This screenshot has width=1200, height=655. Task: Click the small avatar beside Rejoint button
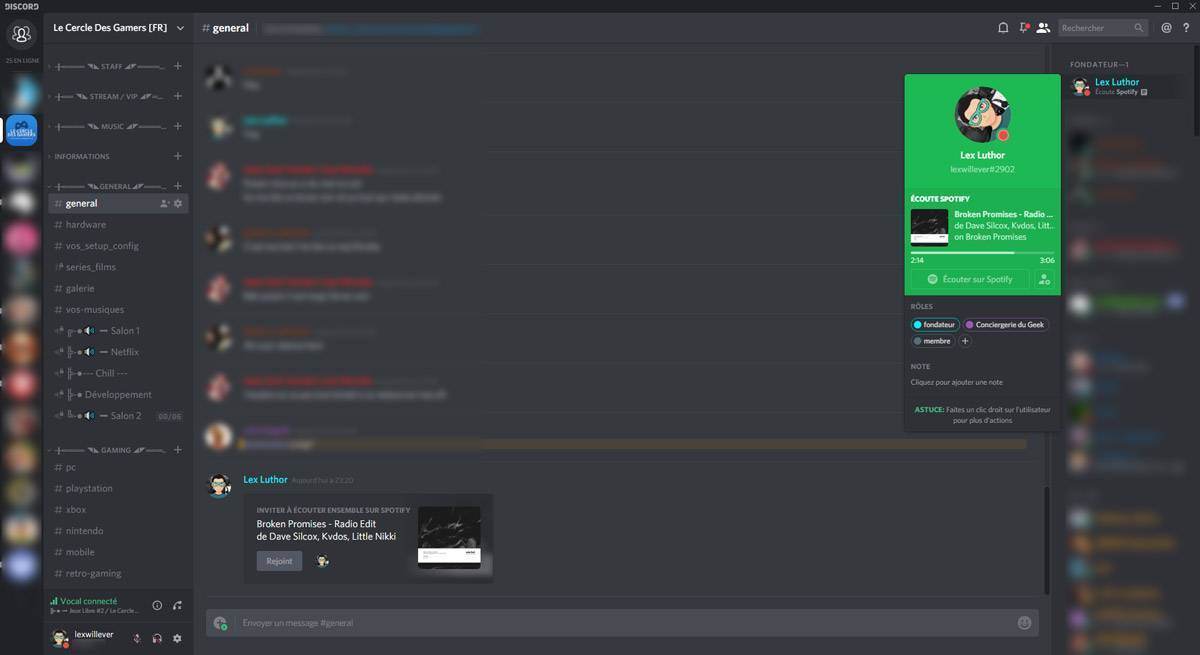pyautogui.click(x=322, y=561)
